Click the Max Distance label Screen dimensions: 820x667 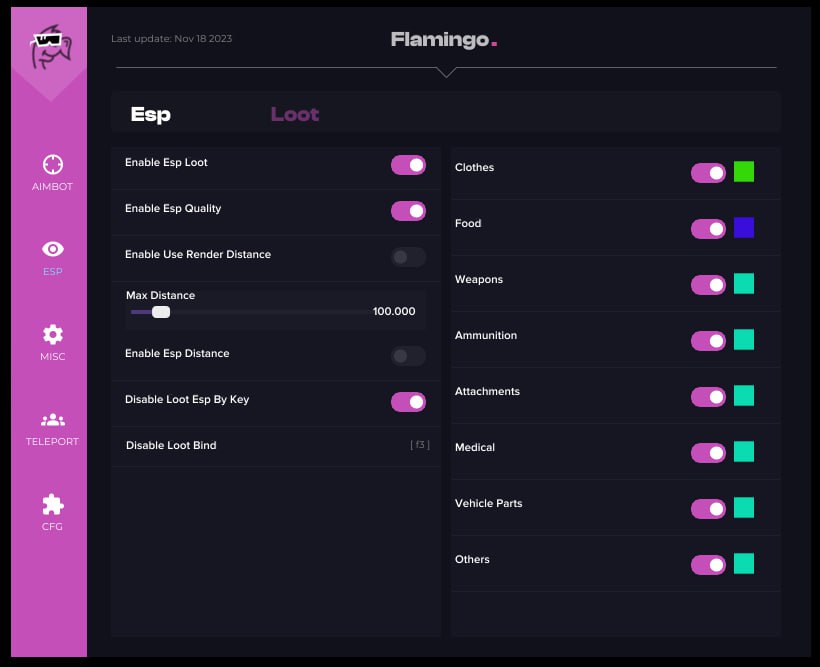[161, 295]
